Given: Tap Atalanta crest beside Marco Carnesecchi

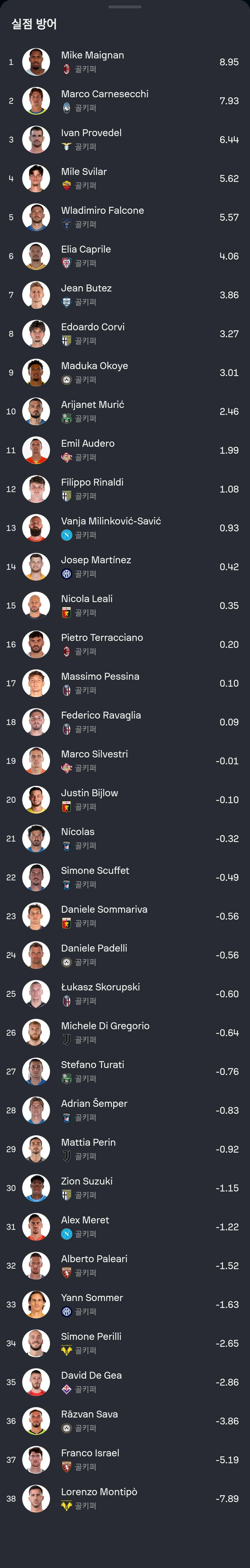Looking at the screenshot, I should 66,108.
